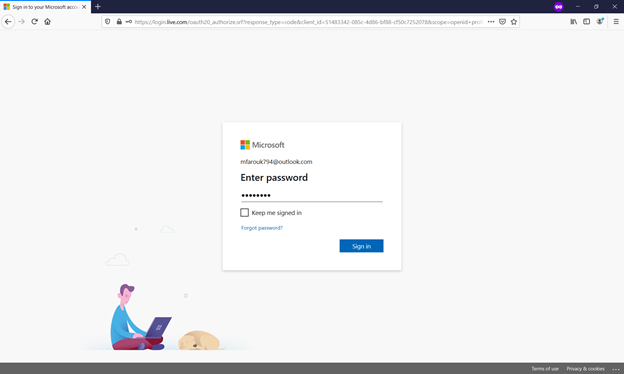624x374 pixels.
Task: Close the Microsoft sign-in tab
Action: (84, 7)
